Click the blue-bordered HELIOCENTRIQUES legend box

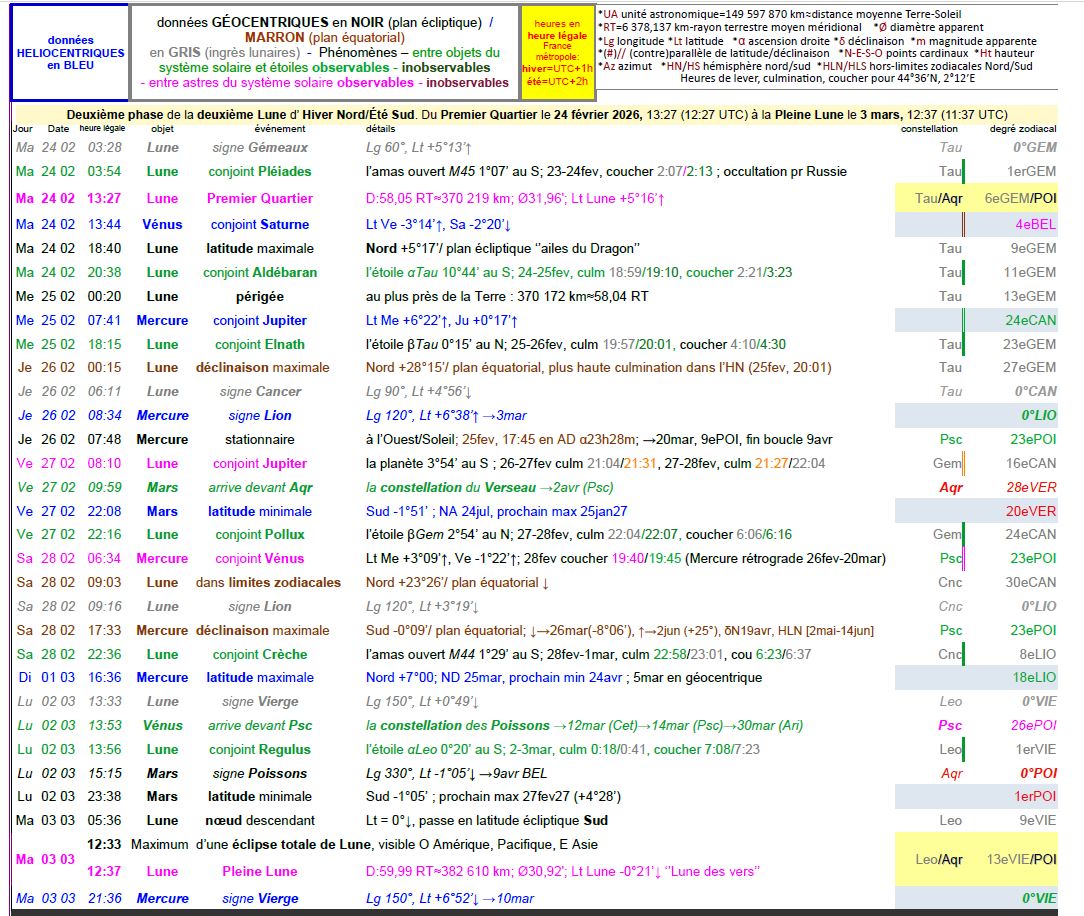pos(70,52)
